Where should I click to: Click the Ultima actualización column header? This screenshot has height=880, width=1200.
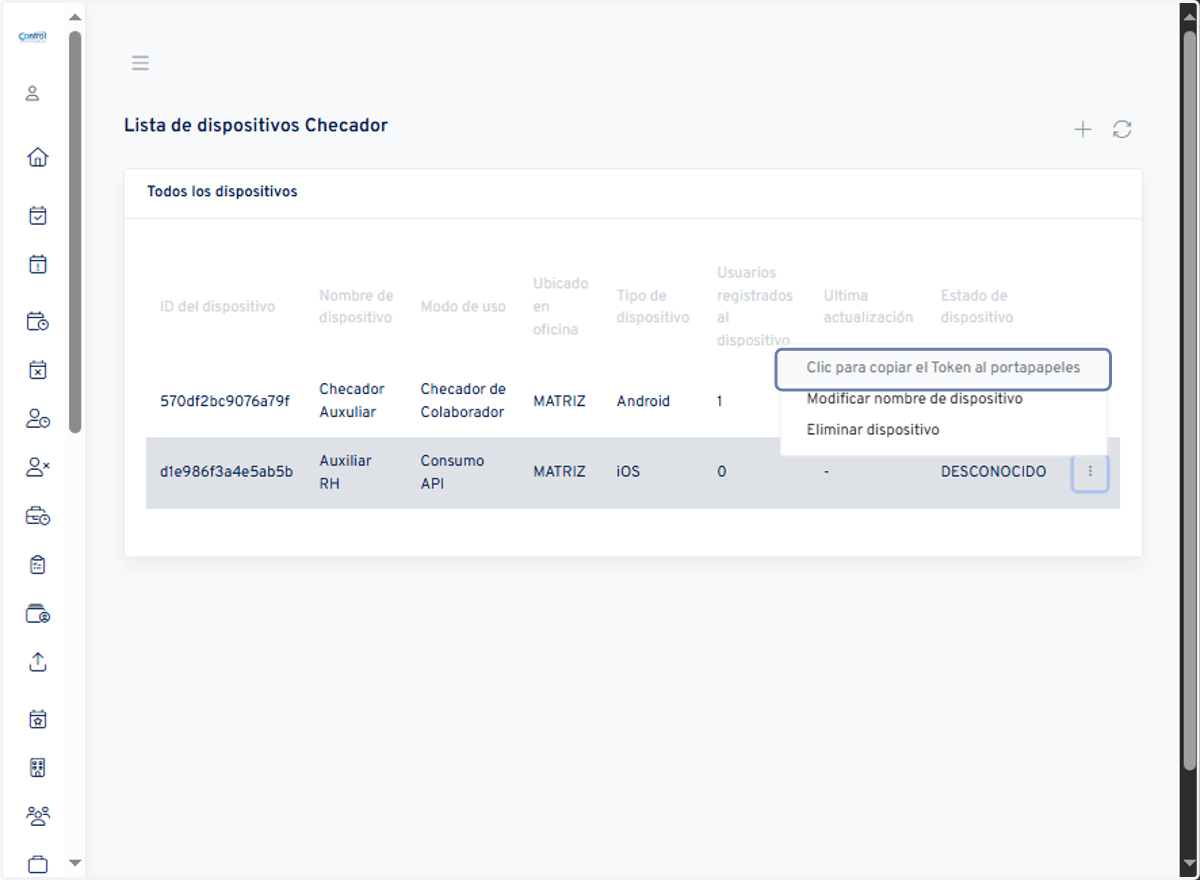(868, 307)
